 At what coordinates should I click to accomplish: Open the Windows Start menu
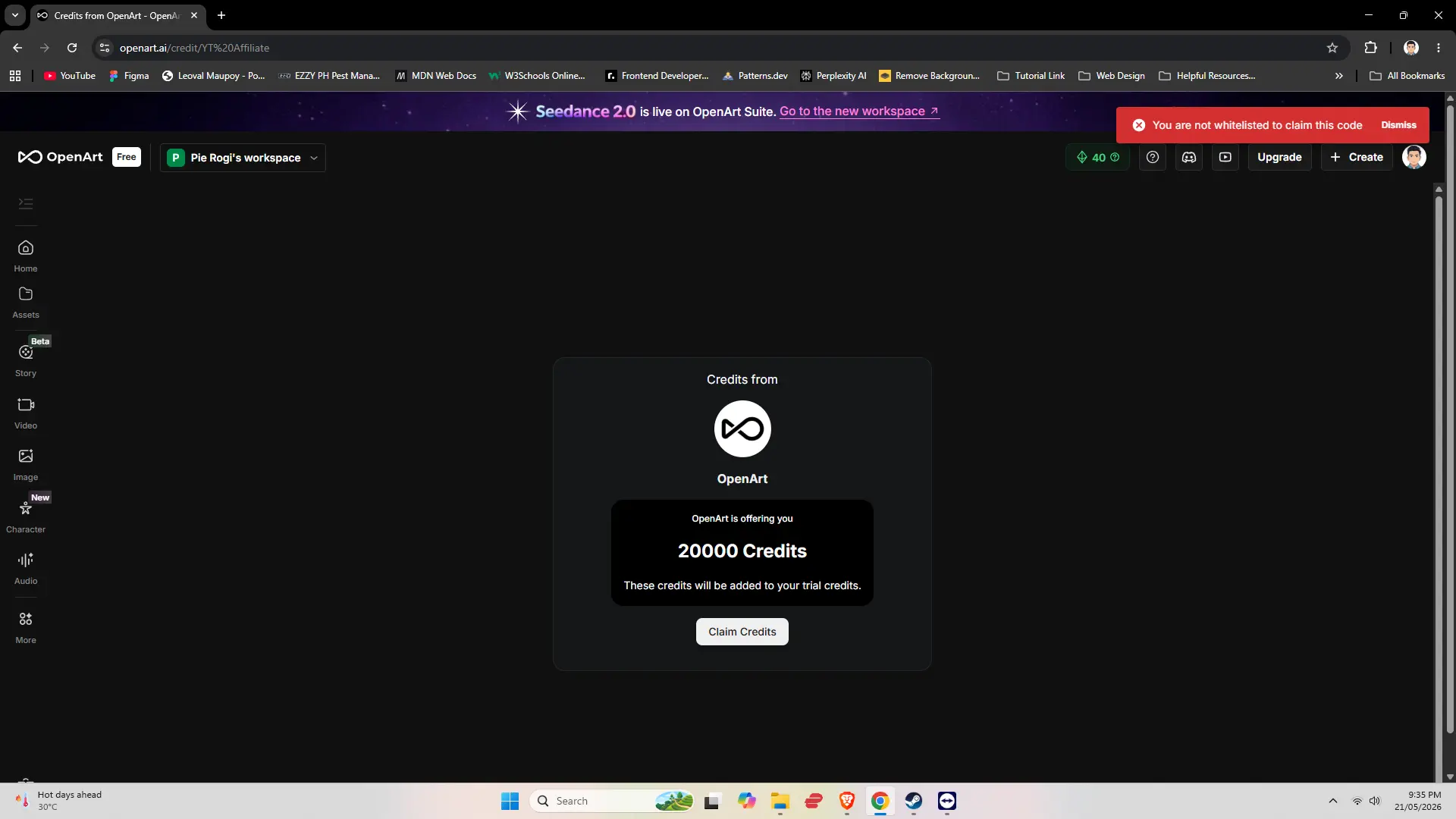click(x=510, y=801)
